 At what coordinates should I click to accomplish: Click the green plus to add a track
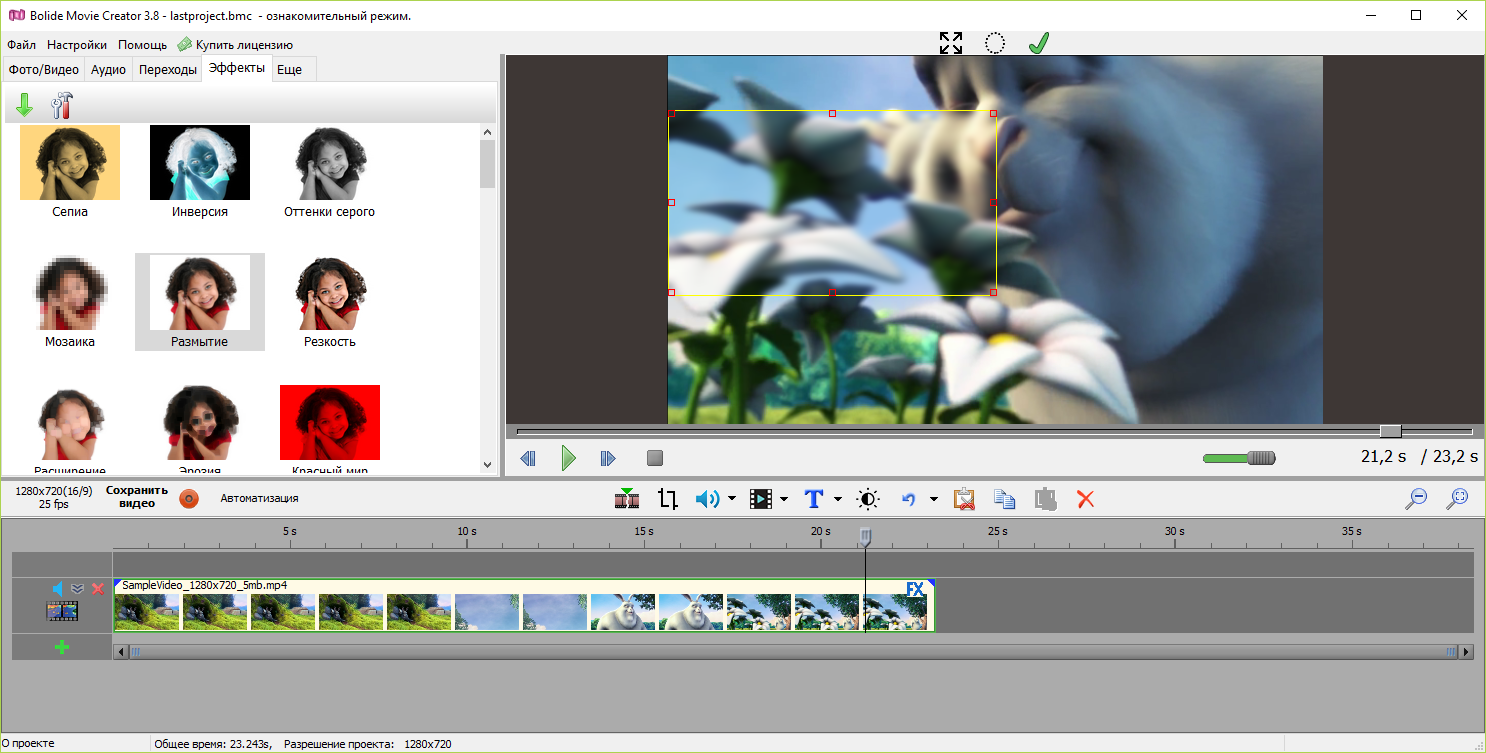[x=62, y=647]
